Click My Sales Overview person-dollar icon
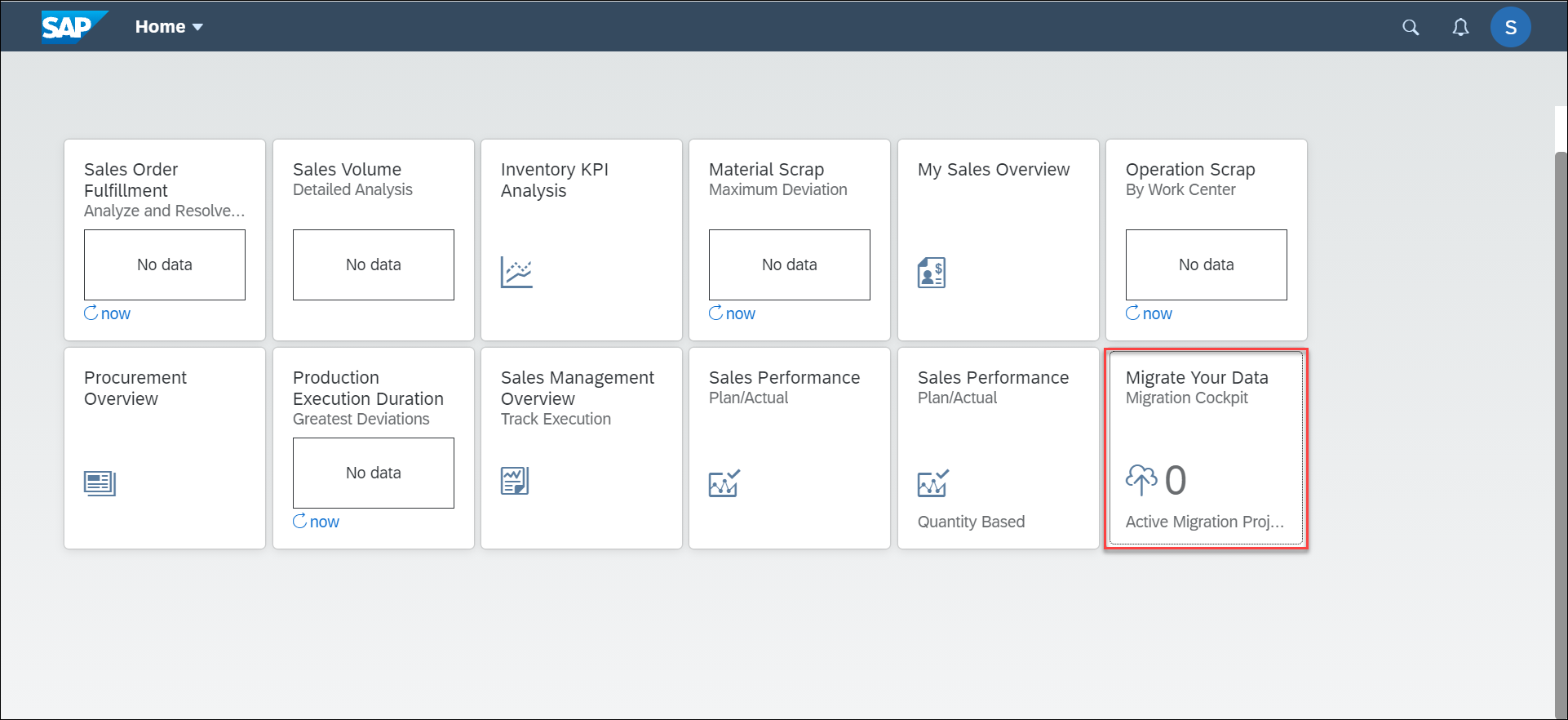The width and height of the screenshot is (1568, 720). click(x=932, y=273)
